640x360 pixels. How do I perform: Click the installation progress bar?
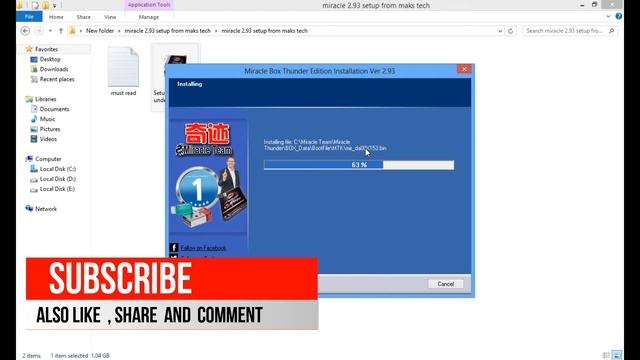pos(359,165)
